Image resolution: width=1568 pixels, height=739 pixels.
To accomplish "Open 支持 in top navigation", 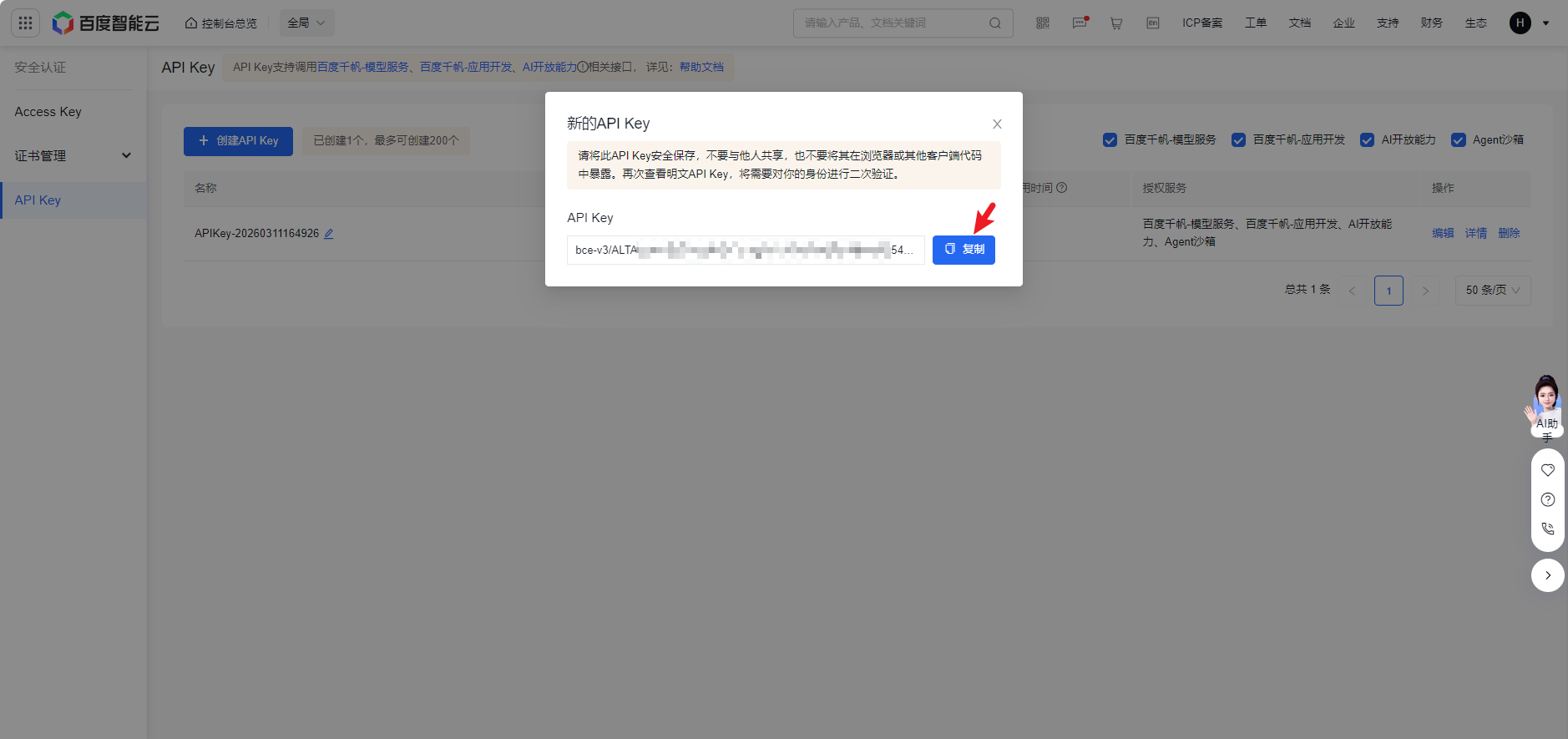I will 1388,23.
